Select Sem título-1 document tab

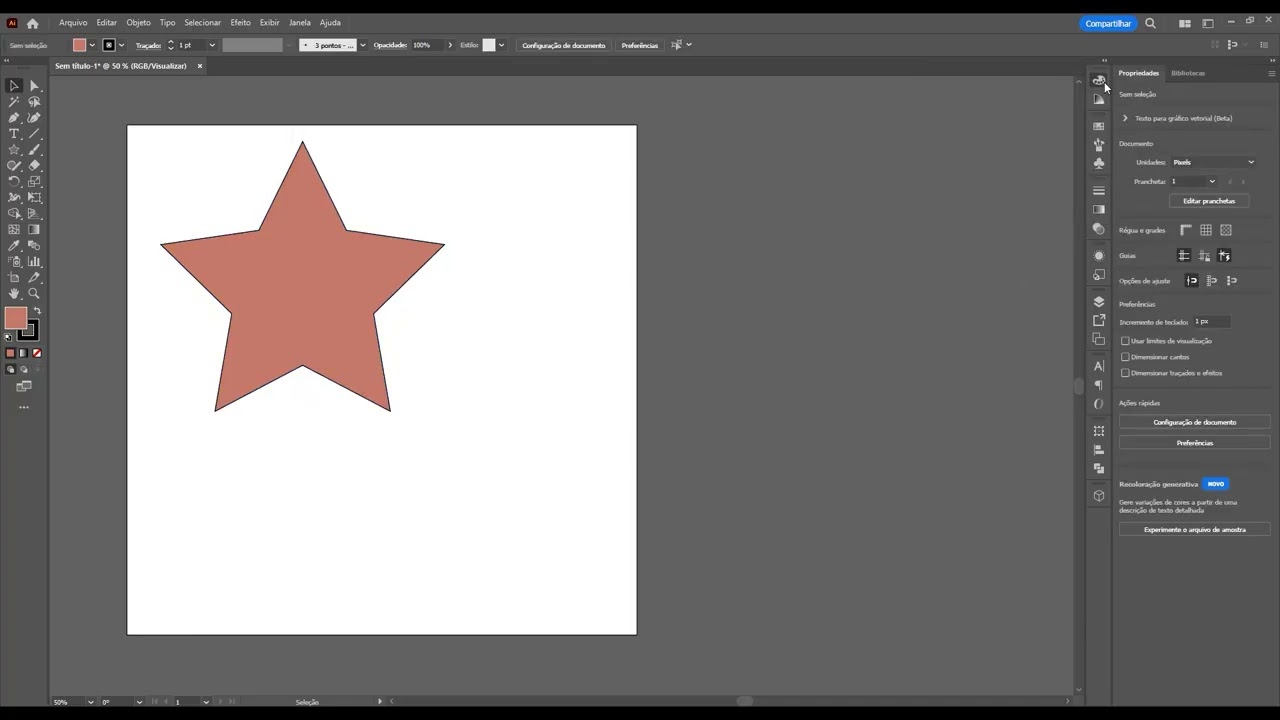pos(121,66)
